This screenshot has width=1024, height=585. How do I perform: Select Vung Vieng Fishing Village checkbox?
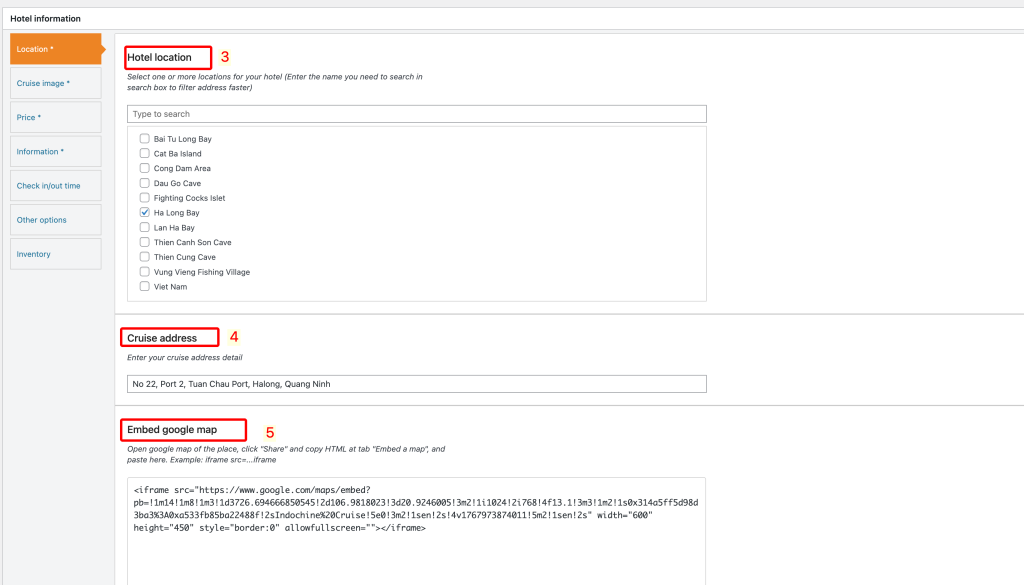pyautogui.click(x=145, y=272)
